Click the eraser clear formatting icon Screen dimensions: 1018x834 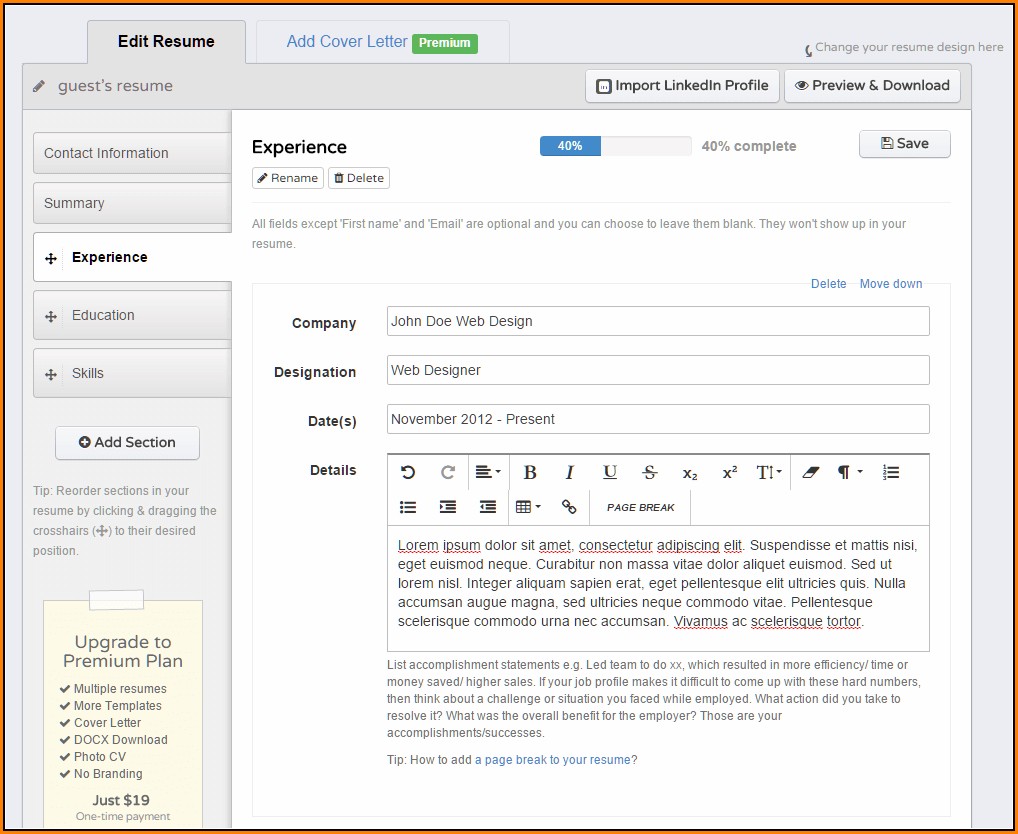(x=810, y=473)
